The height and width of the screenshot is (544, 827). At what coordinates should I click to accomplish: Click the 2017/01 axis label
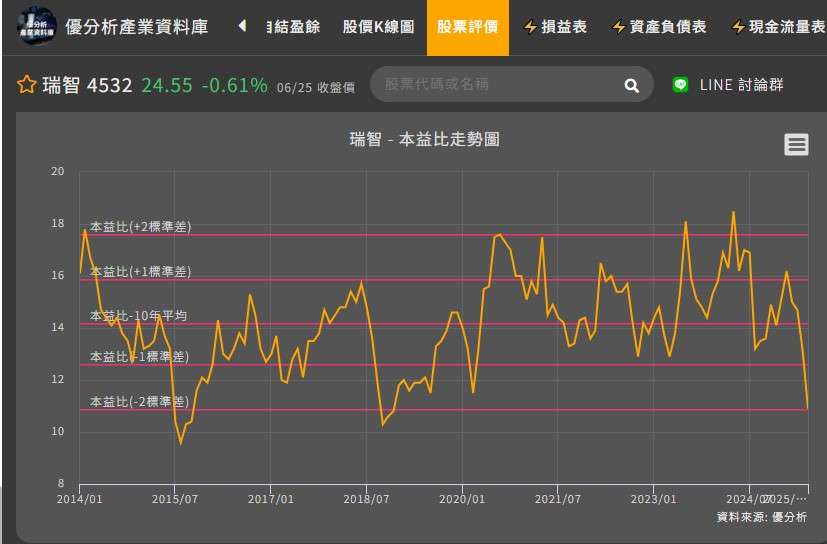tap(271, 499)
